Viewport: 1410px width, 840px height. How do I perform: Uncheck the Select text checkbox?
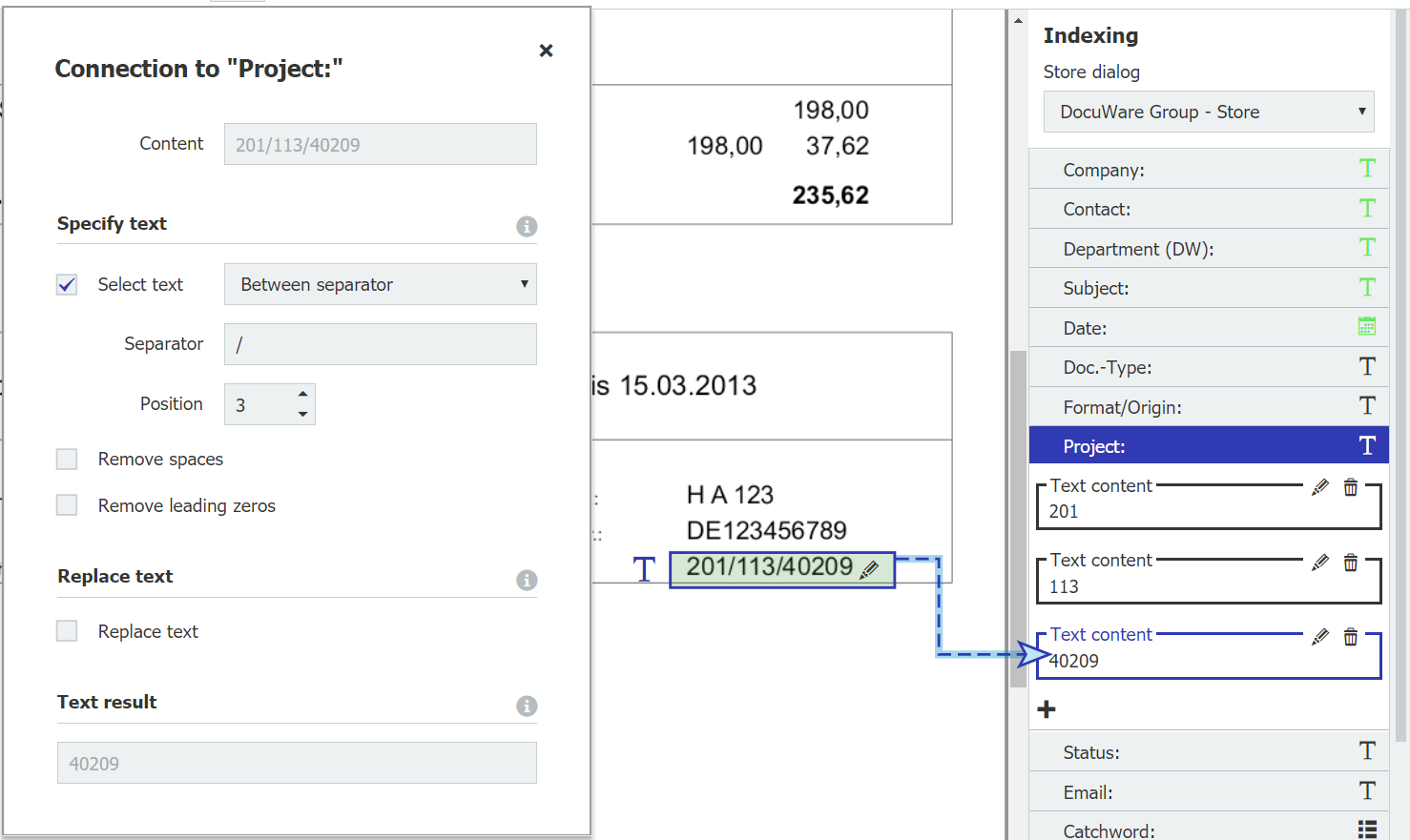point(67,285)
